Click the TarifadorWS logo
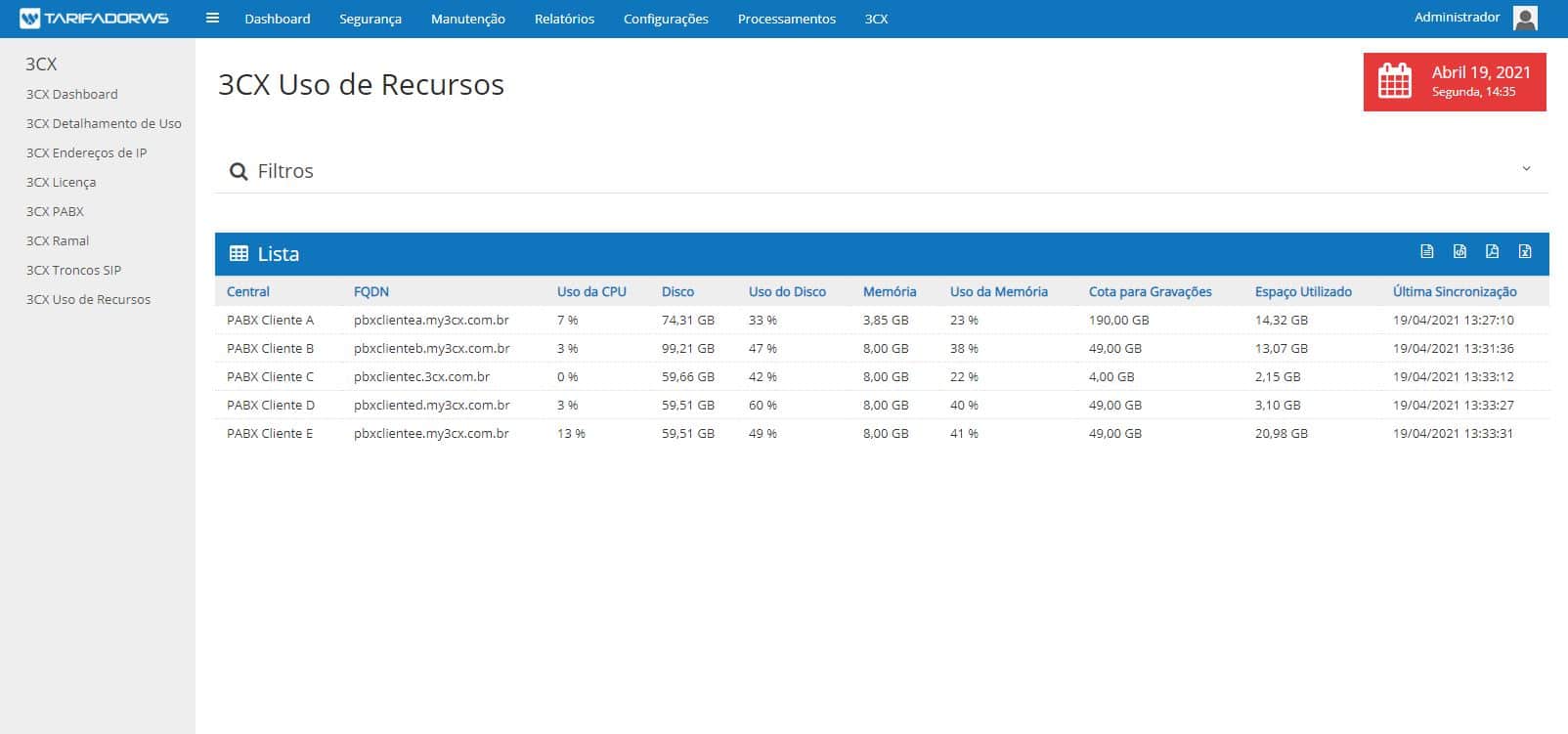The width and height of the screenshot is (1568, 734). (94, 19)
